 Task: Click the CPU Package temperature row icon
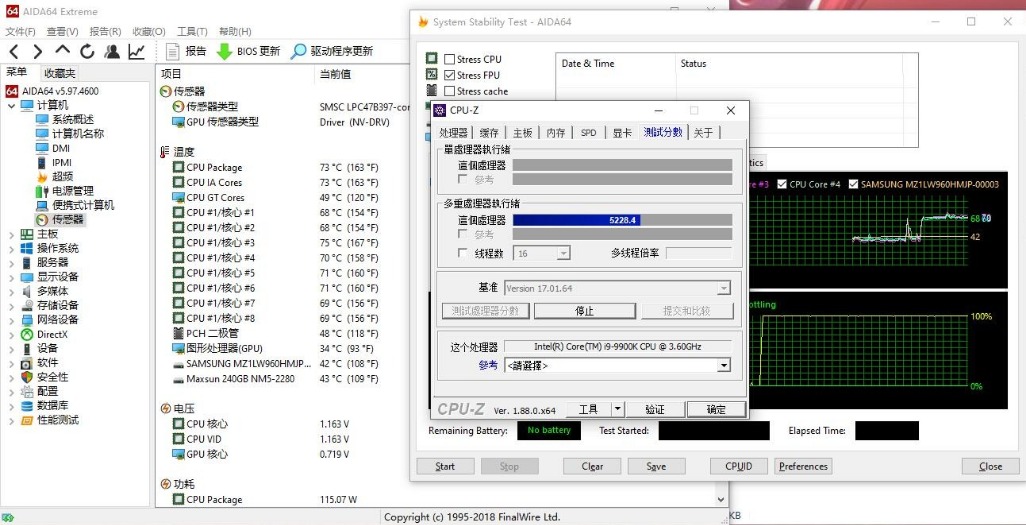178,167
